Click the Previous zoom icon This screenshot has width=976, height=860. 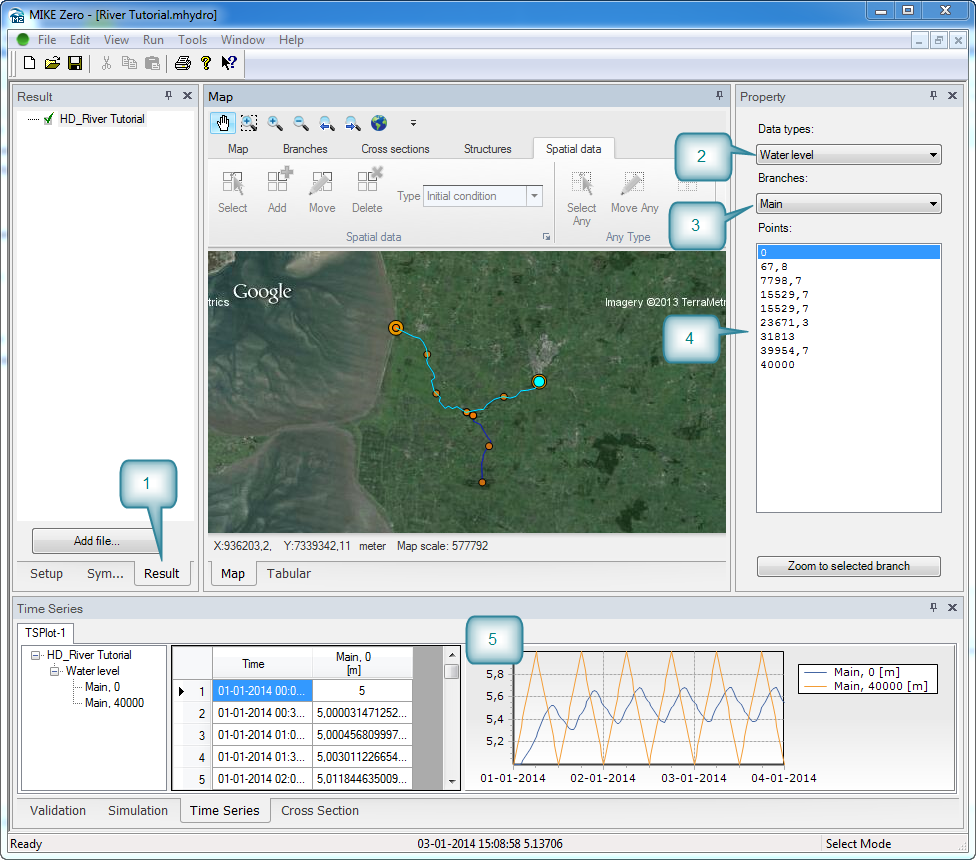(x=327, y=123)
